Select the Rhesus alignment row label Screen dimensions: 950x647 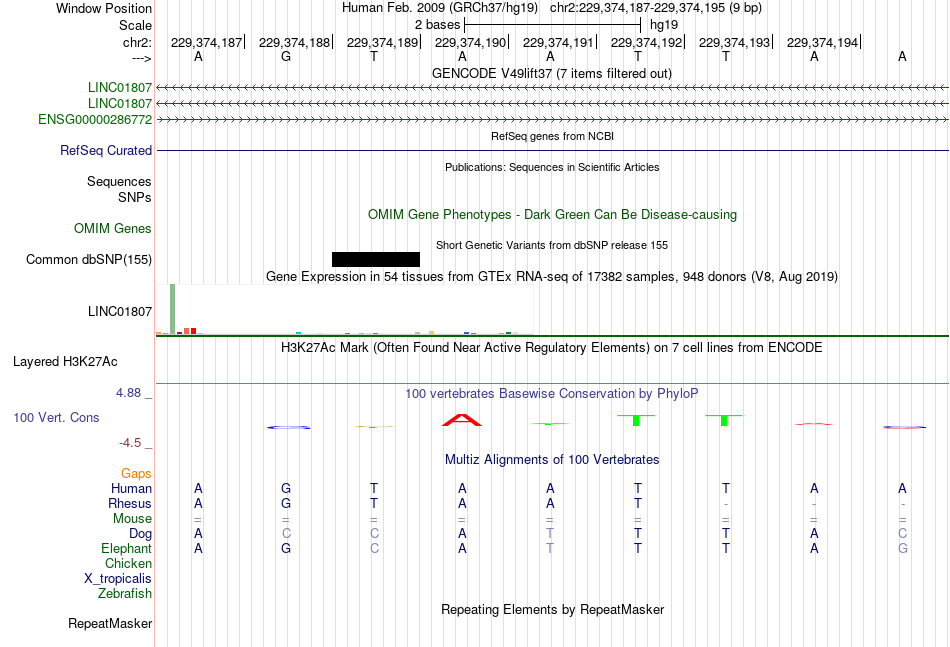(130, 503)
